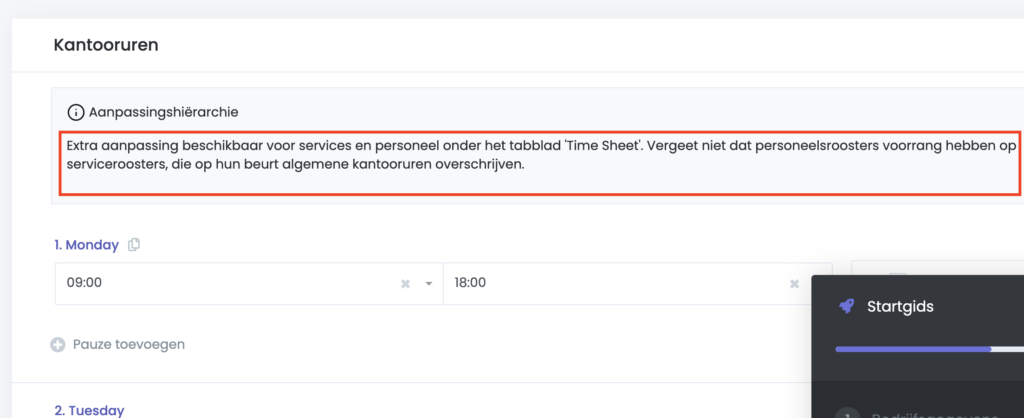The width and height of the screenshot is (1024, 418).
Task: Select the 2. Tuesday day label
Action: tap(89, 410)
